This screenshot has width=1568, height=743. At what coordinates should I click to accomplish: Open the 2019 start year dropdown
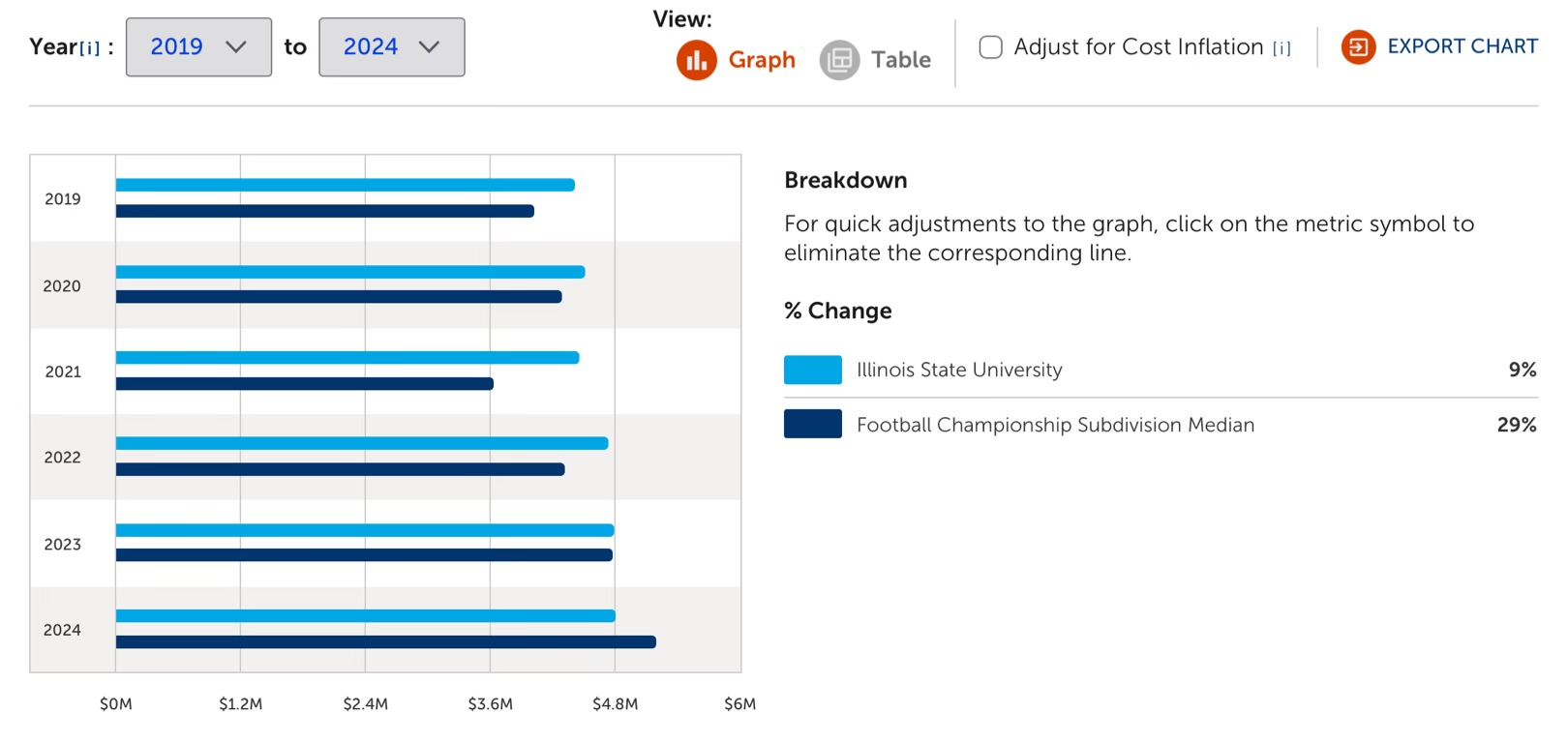198,46
